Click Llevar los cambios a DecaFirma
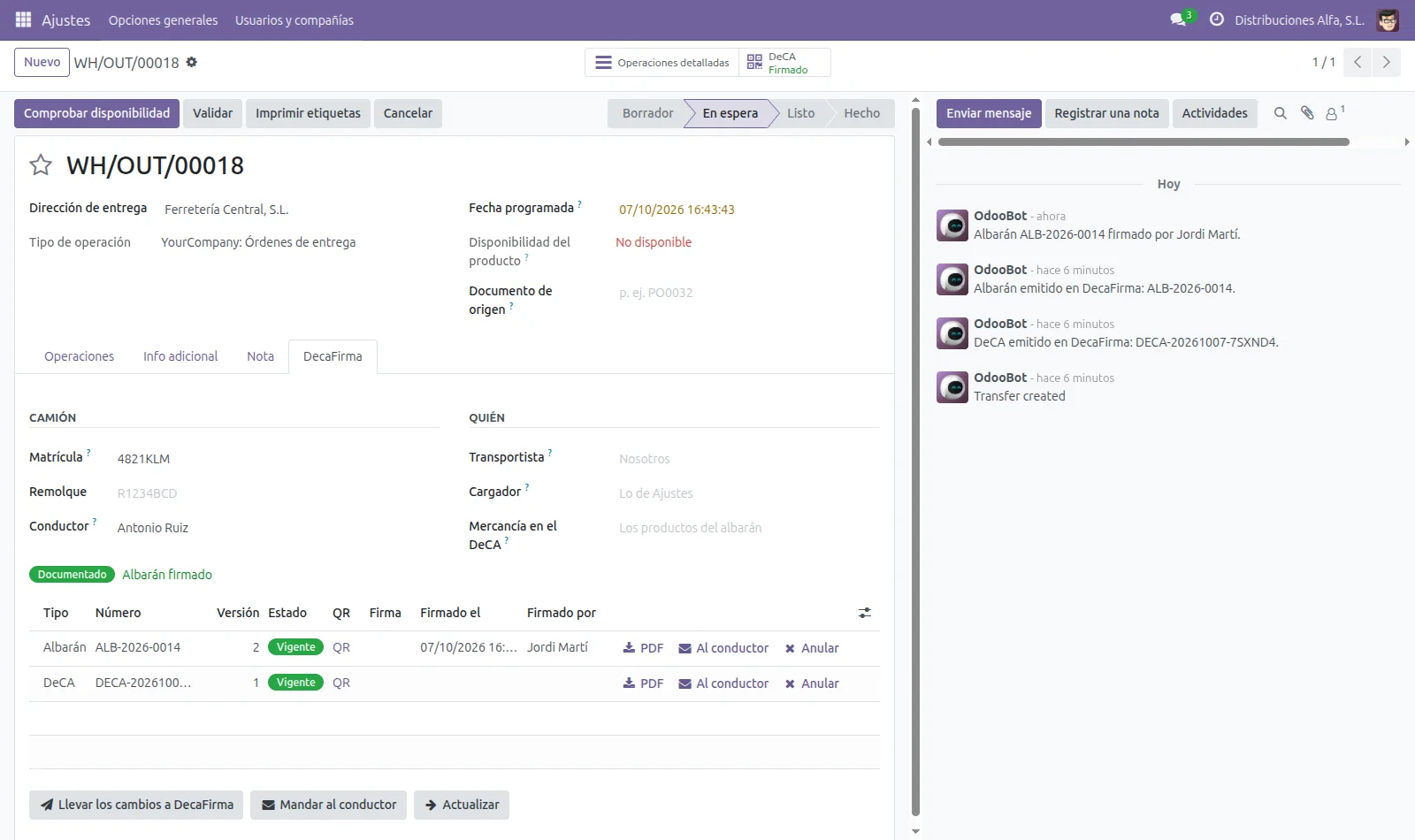Screen dimensions: 1415x840 136,805
